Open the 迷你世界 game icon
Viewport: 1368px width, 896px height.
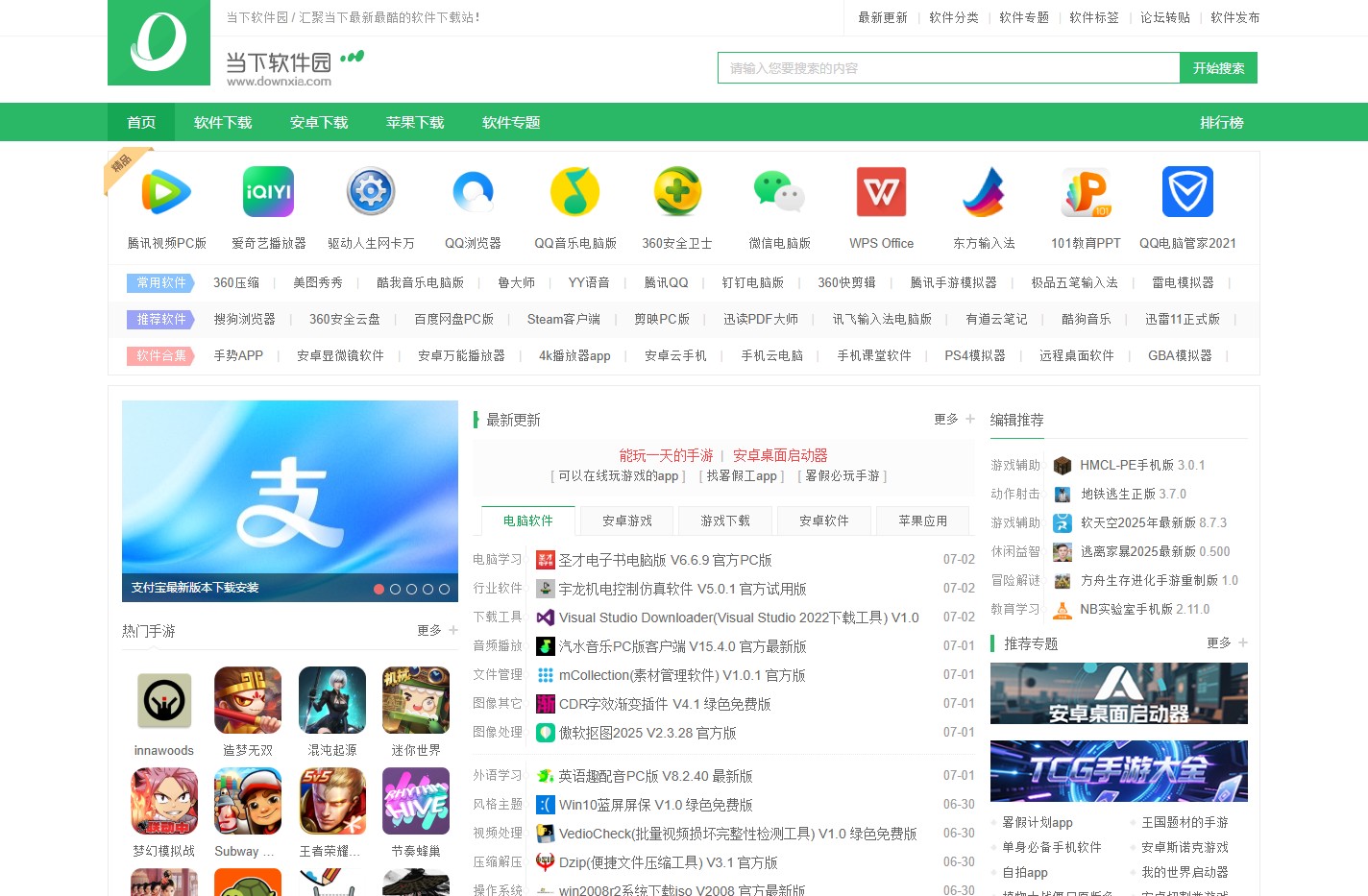point(416,700)
